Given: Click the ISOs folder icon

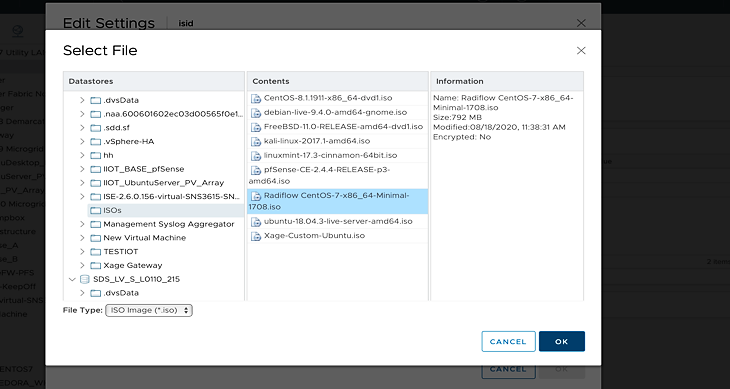Looking at the screenshot, I should [x=95, y=210].
